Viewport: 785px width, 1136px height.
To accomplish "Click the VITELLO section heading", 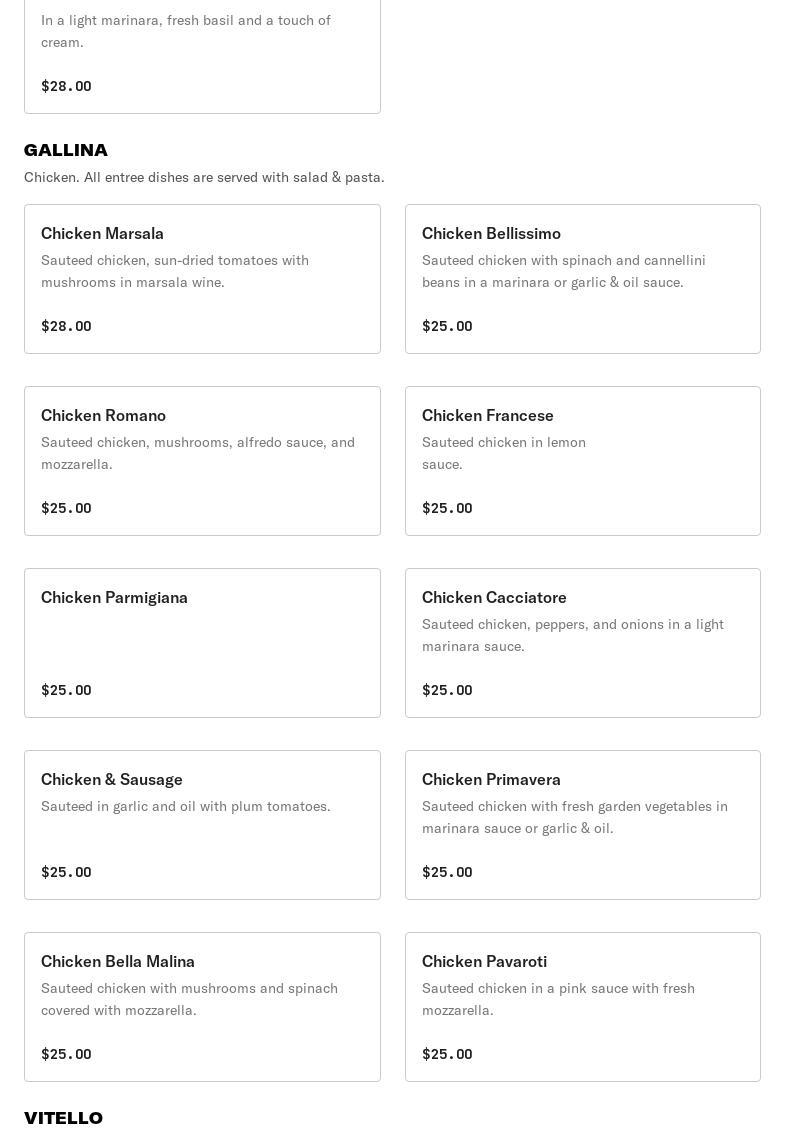I will click(63, 1118).
